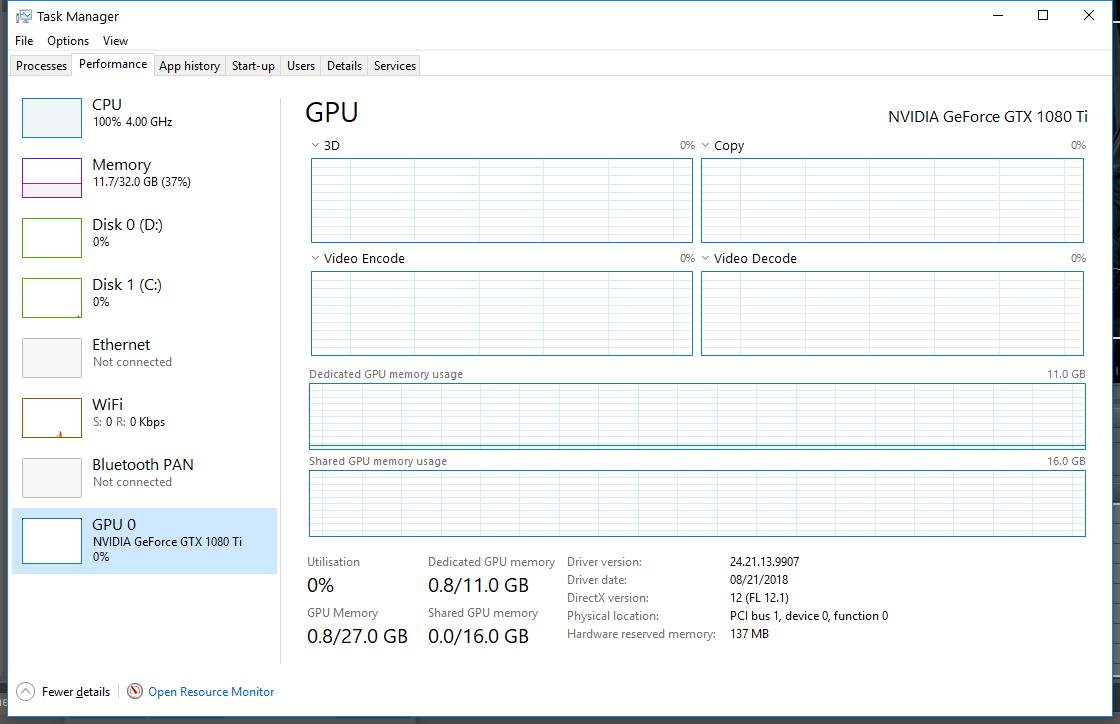The height and width of the screenshot is (724, 1120).
Task: Click the Fewer details chevron icon
Action: tap(26, 692)
